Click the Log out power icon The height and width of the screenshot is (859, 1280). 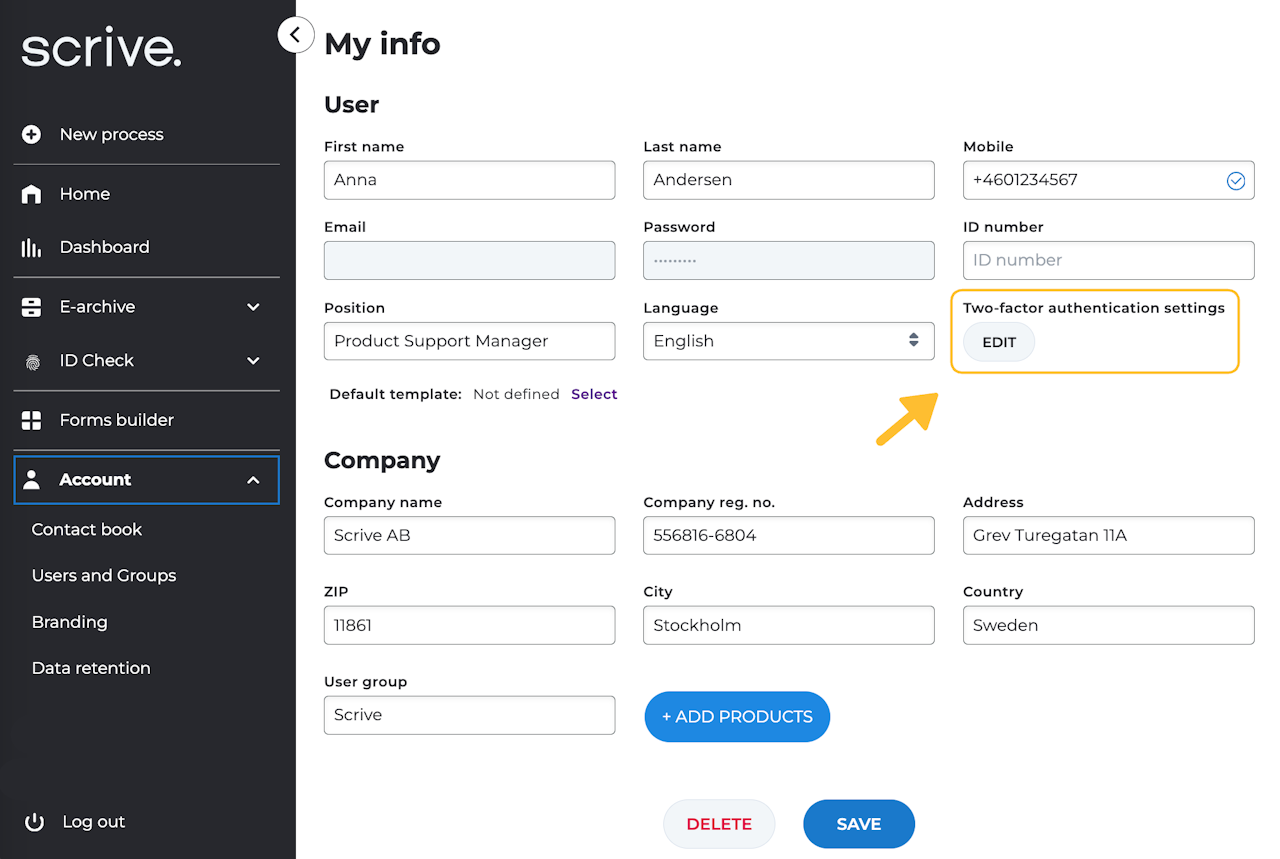coord(35,822)
